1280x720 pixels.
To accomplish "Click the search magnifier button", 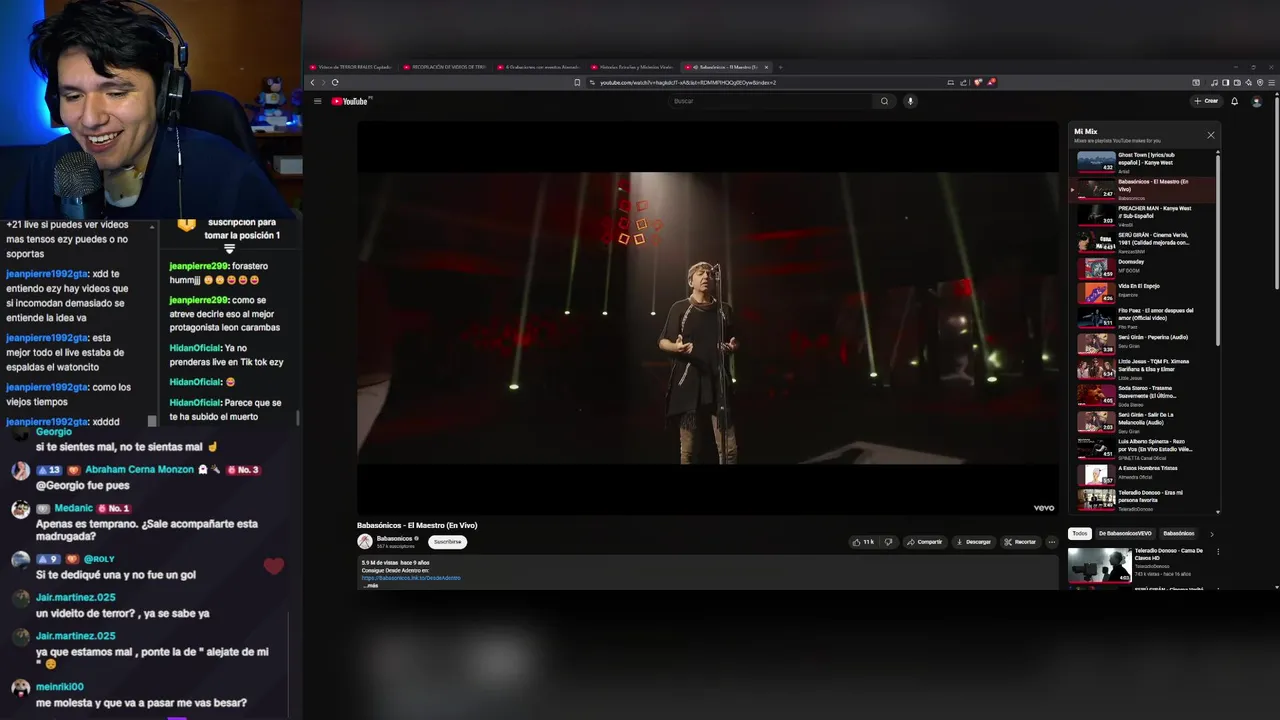I will pos(884,101).
